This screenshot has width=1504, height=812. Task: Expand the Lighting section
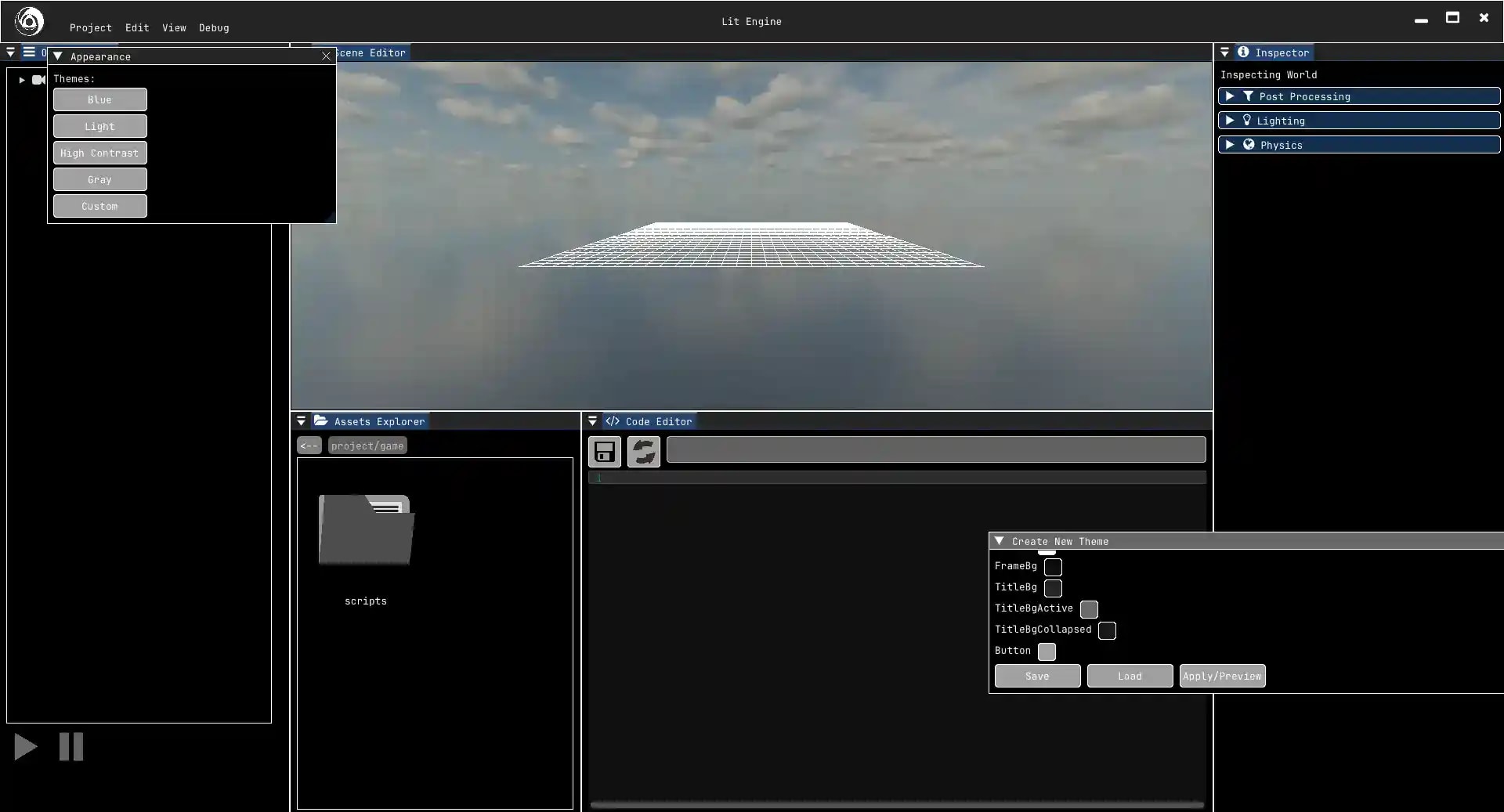1230,121
